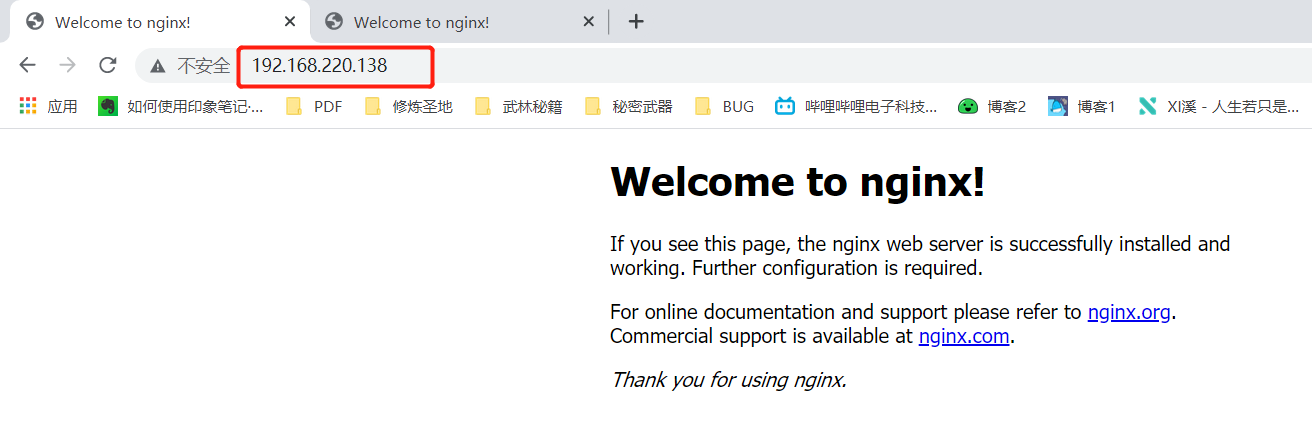The width and height of the screenshot is (1312, 426).
Task: Switch to the second Welcome to nginx tab
Action: click(459, 22)
